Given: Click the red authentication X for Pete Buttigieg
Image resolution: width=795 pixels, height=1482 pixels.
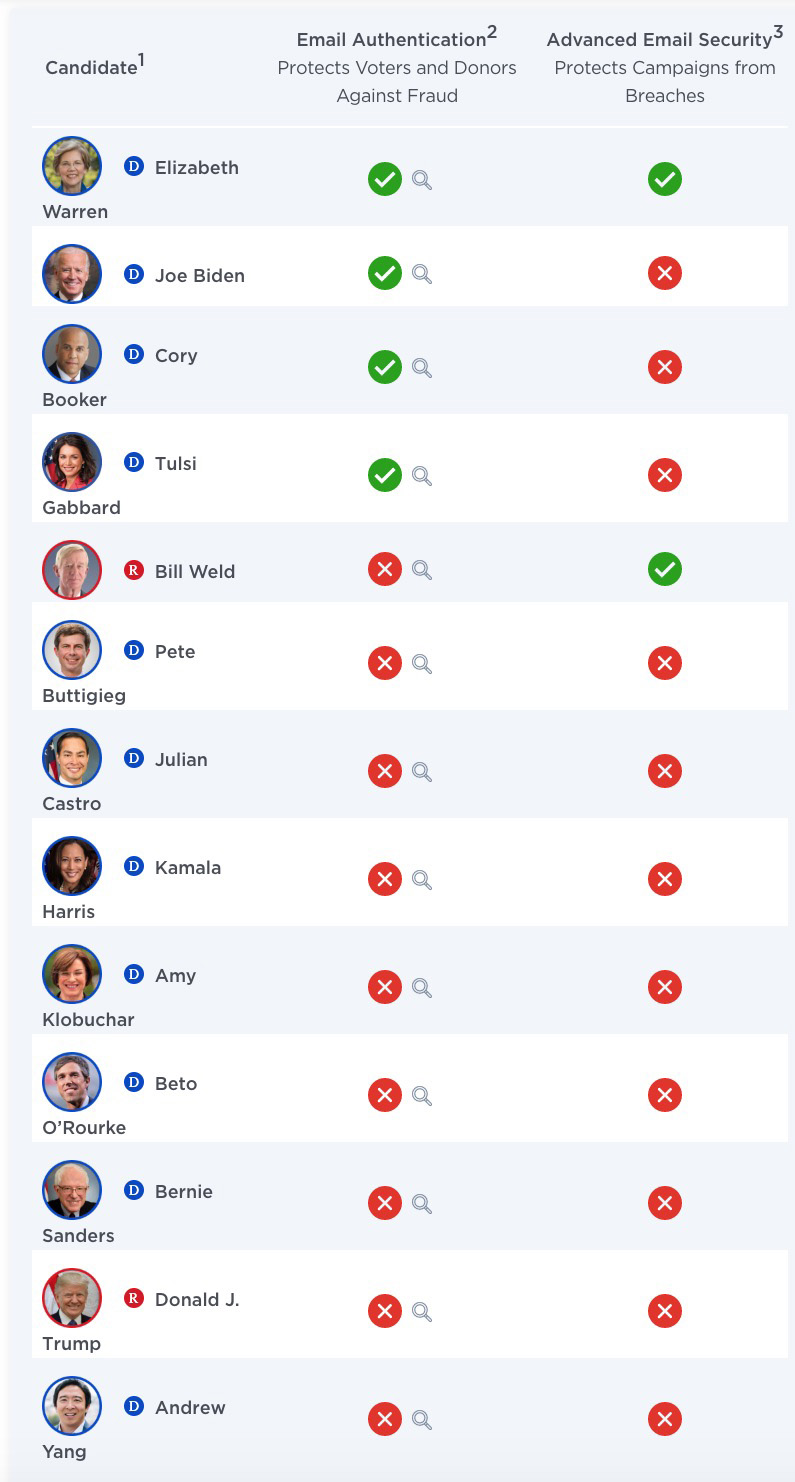Looking at the screenshot, I should (385, 663).
